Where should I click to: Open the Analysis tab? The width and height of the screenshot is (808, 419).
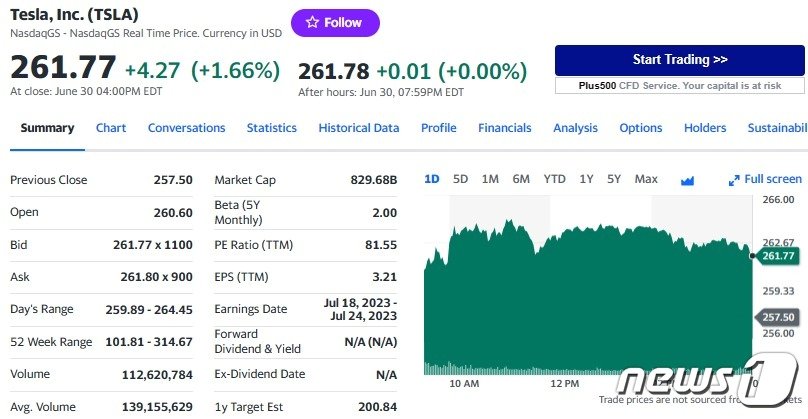(x=575, y=128)
